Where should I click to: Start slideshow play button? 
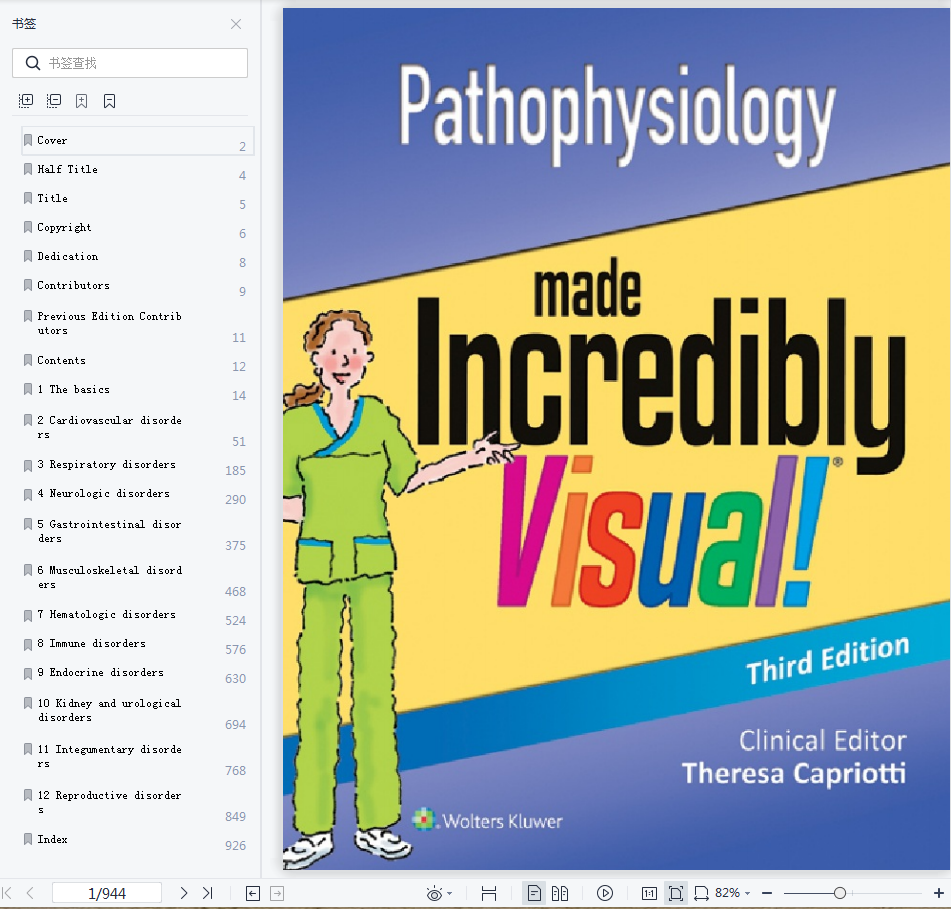coord(605,893)
